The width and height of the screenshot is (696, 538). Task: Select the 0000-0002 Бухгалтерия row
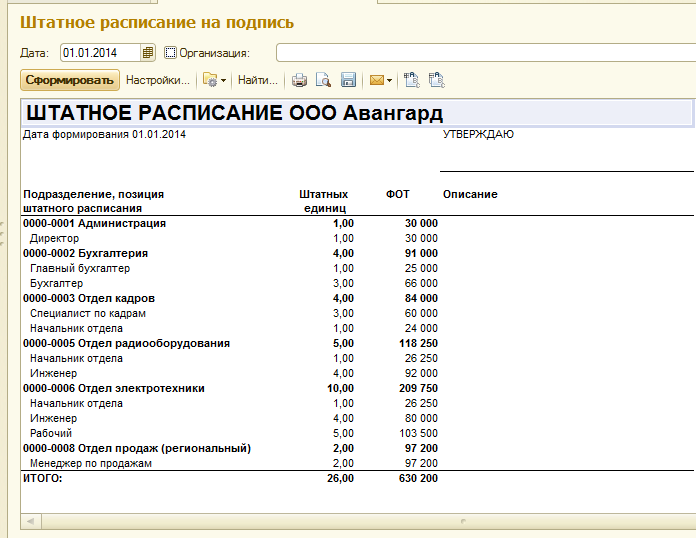pos(85,254)
